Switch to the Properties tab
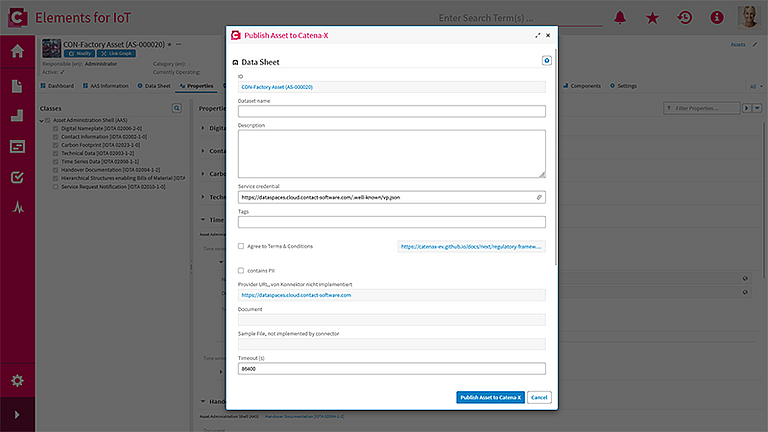768x432 pixels. (x=196, y=86)
